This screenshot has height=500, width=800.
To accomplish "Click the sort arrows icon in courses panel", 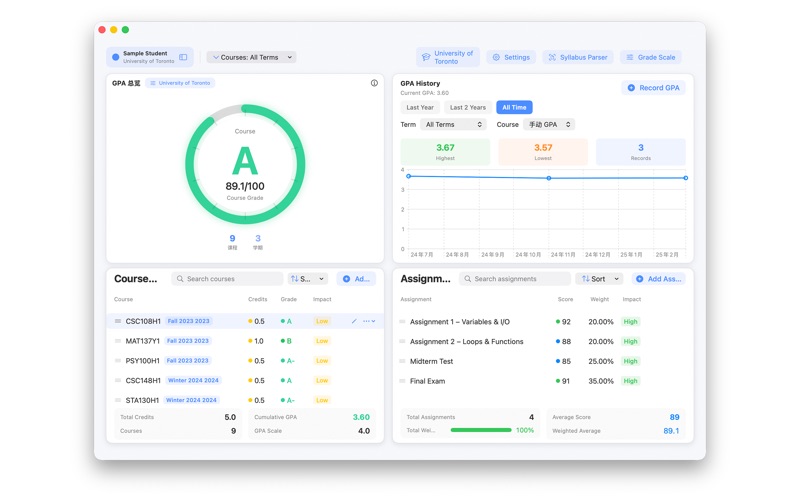I will [294, 279].
